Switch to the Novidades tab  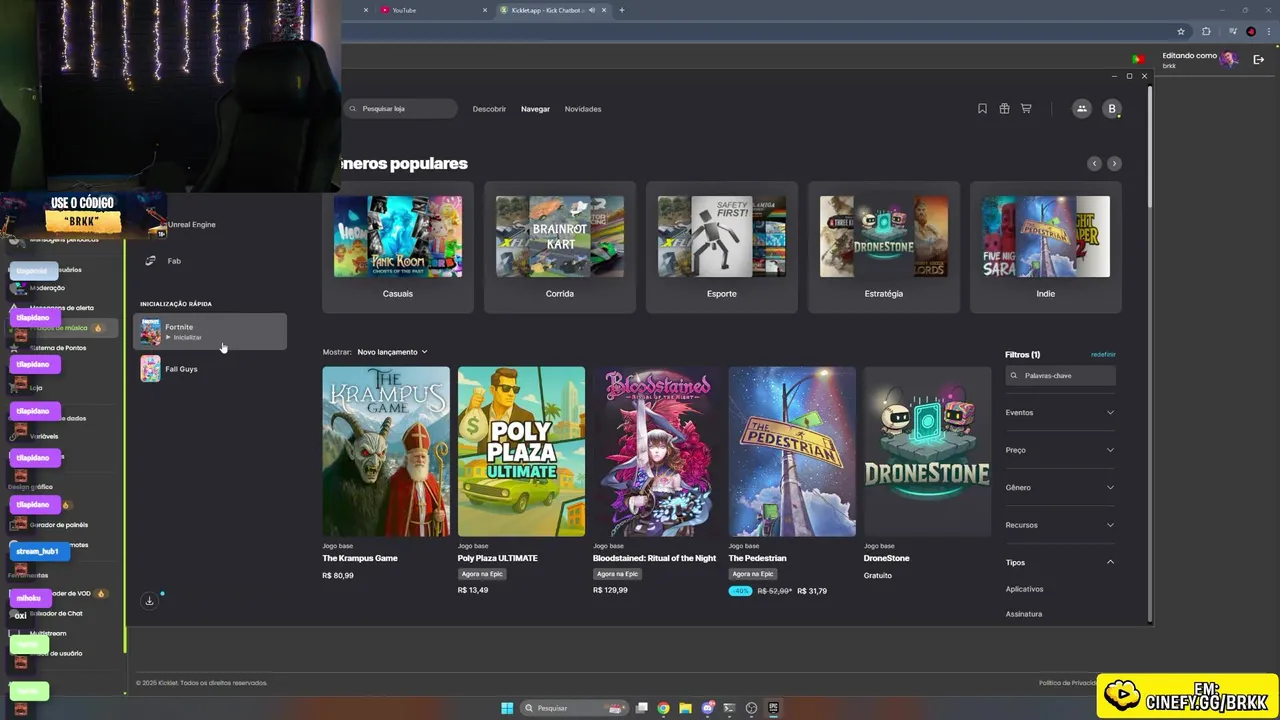583,109
